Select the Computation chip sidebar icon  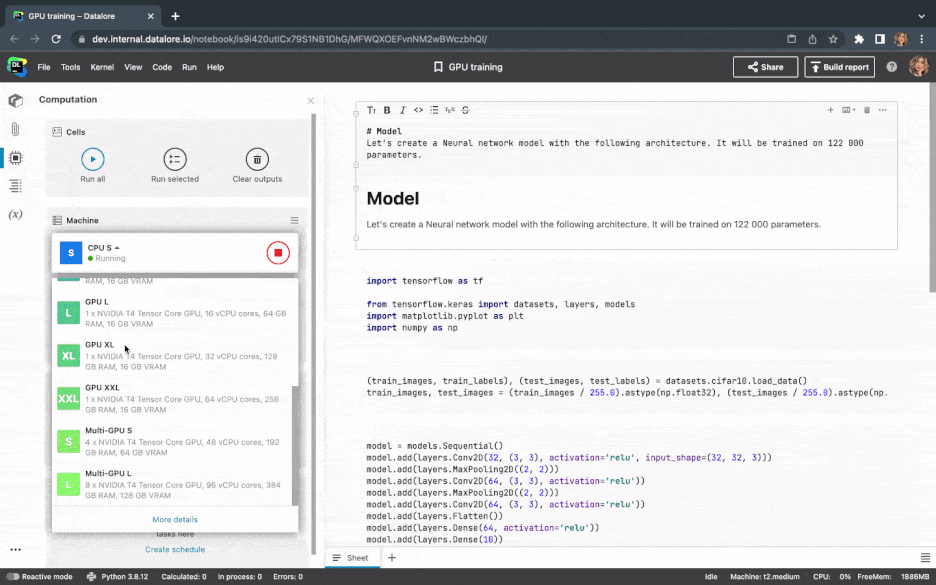[x=16, y=158]
